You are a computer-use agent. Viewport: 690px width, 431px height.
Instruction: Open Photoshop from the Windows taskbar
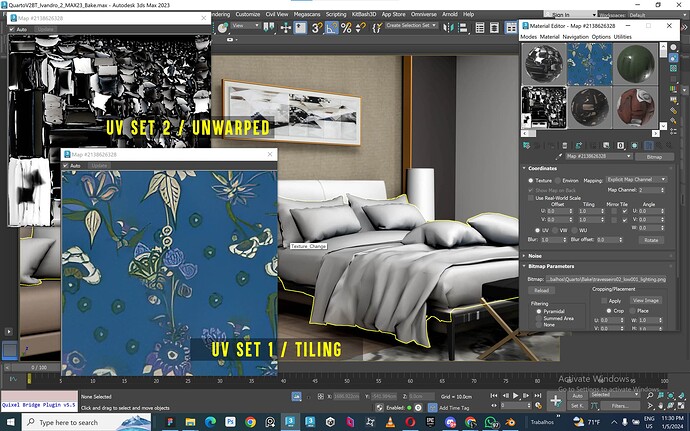point(230,422)
